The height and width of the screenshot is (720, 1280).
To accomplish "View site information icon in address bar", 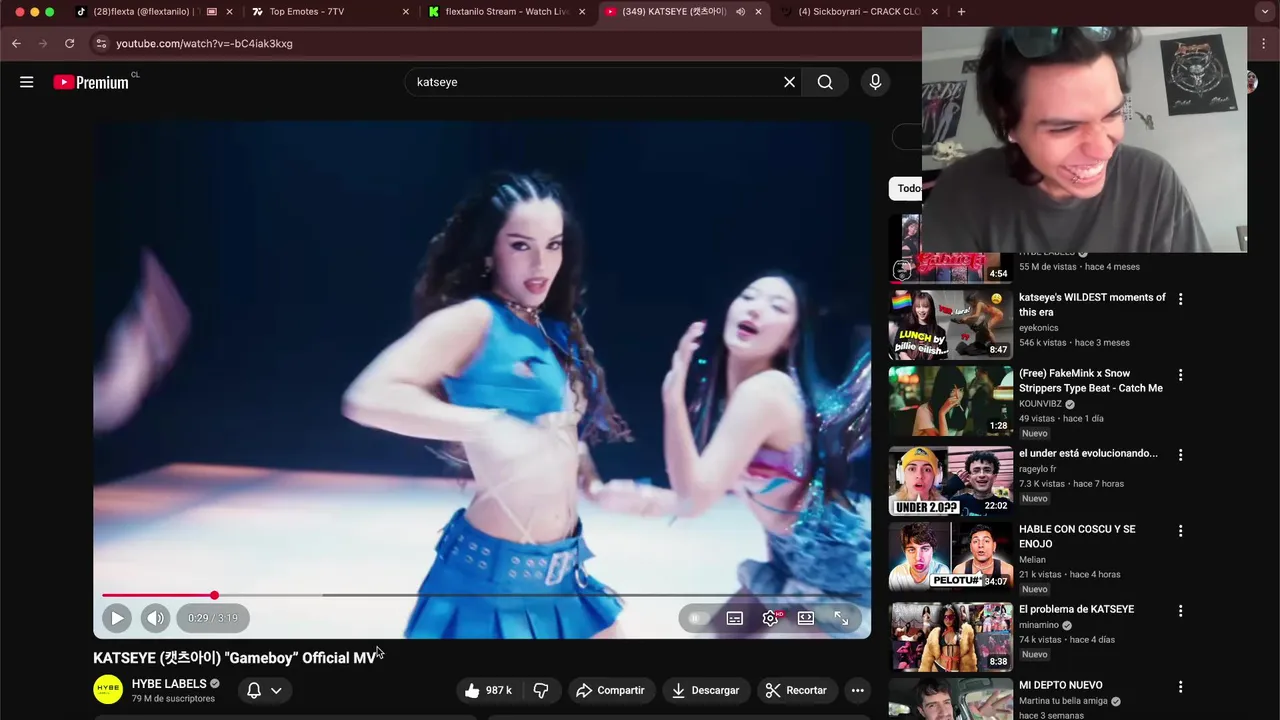I will point(99,43).
